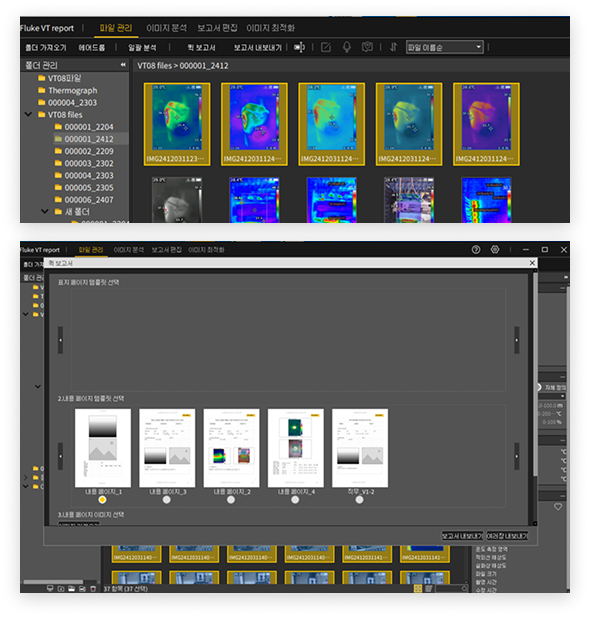Click the rename icon in toolbar
Screen dimensions: 590x617
point(300,48)
